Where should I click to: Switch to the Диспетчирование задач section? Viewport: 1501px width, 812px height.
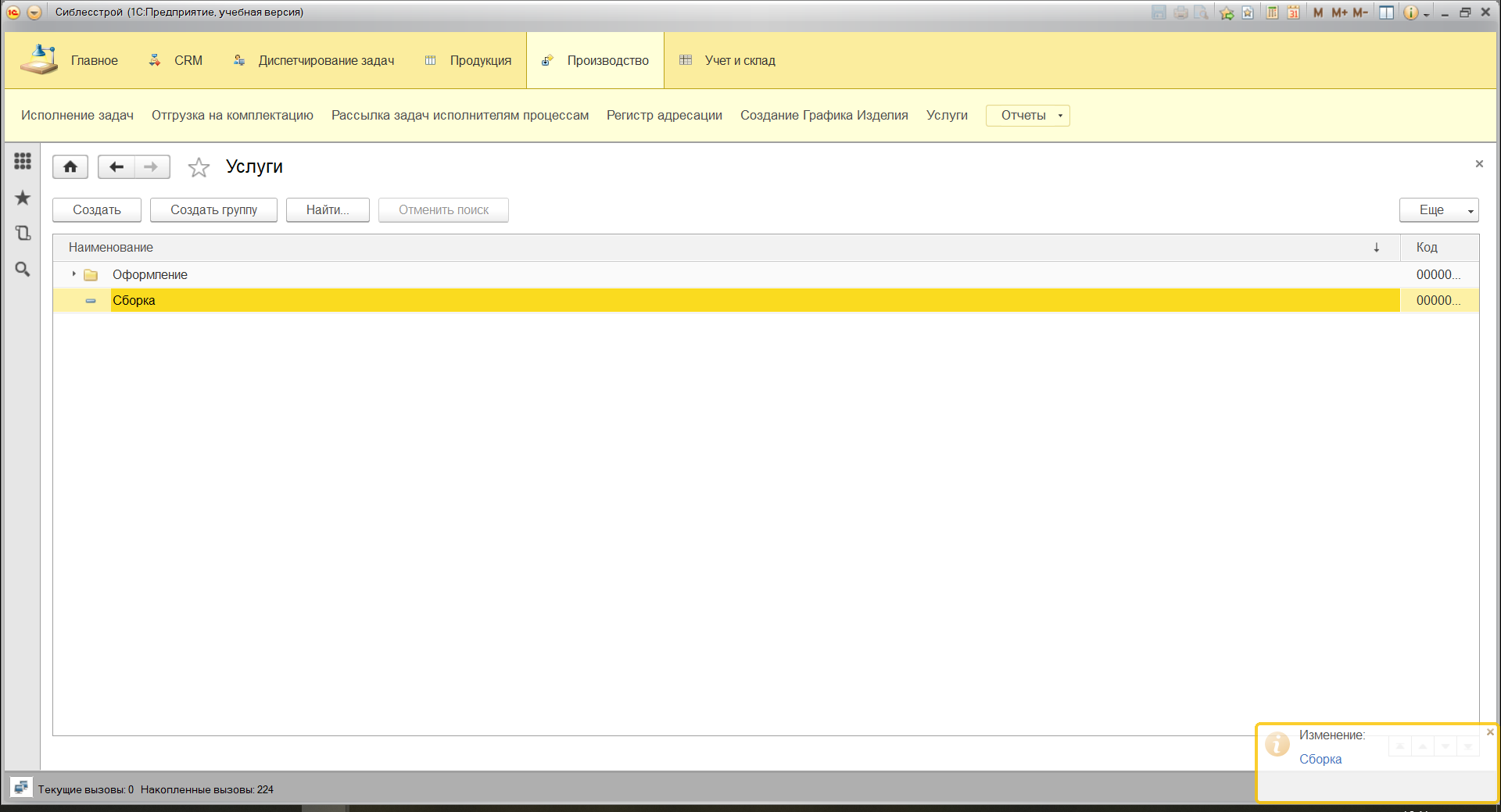click(x=326, y=61)
